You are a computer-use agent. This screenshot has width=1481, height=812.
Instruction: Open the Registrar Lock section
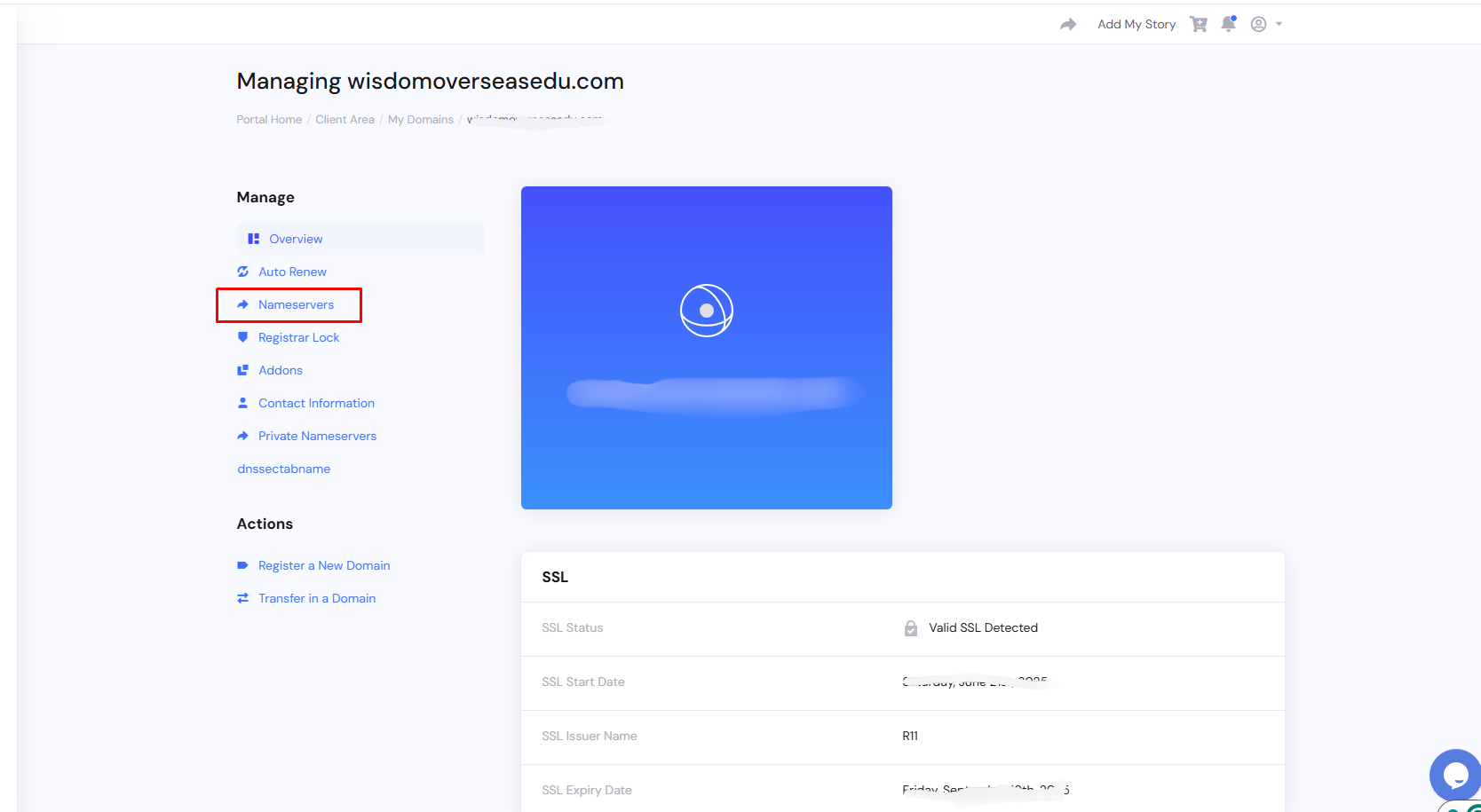(x=298, y=337)
